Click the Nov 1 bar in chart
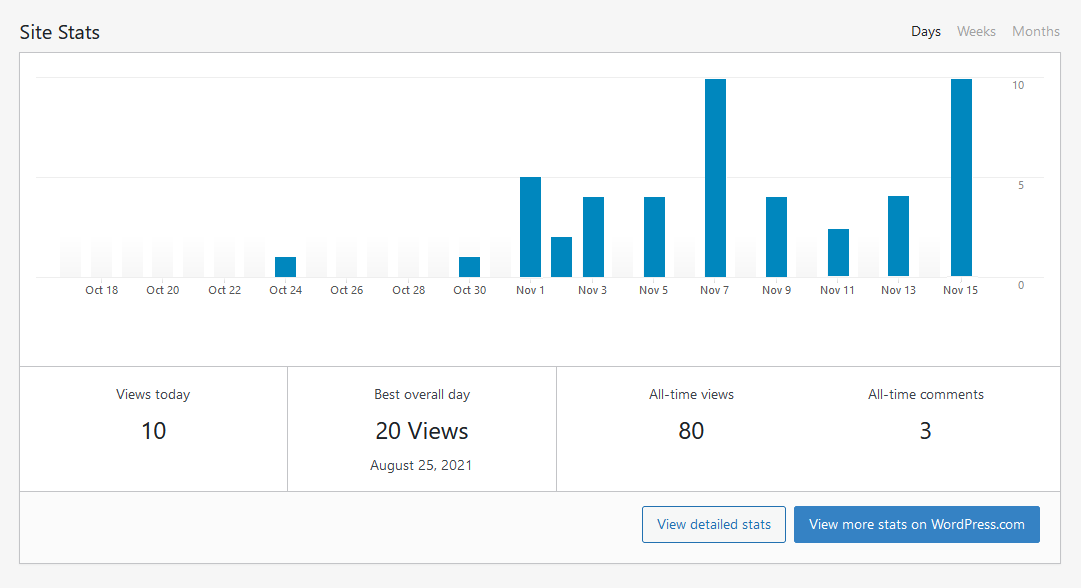The width and height of the screenshot is (1081, 588). click(530, 227)
